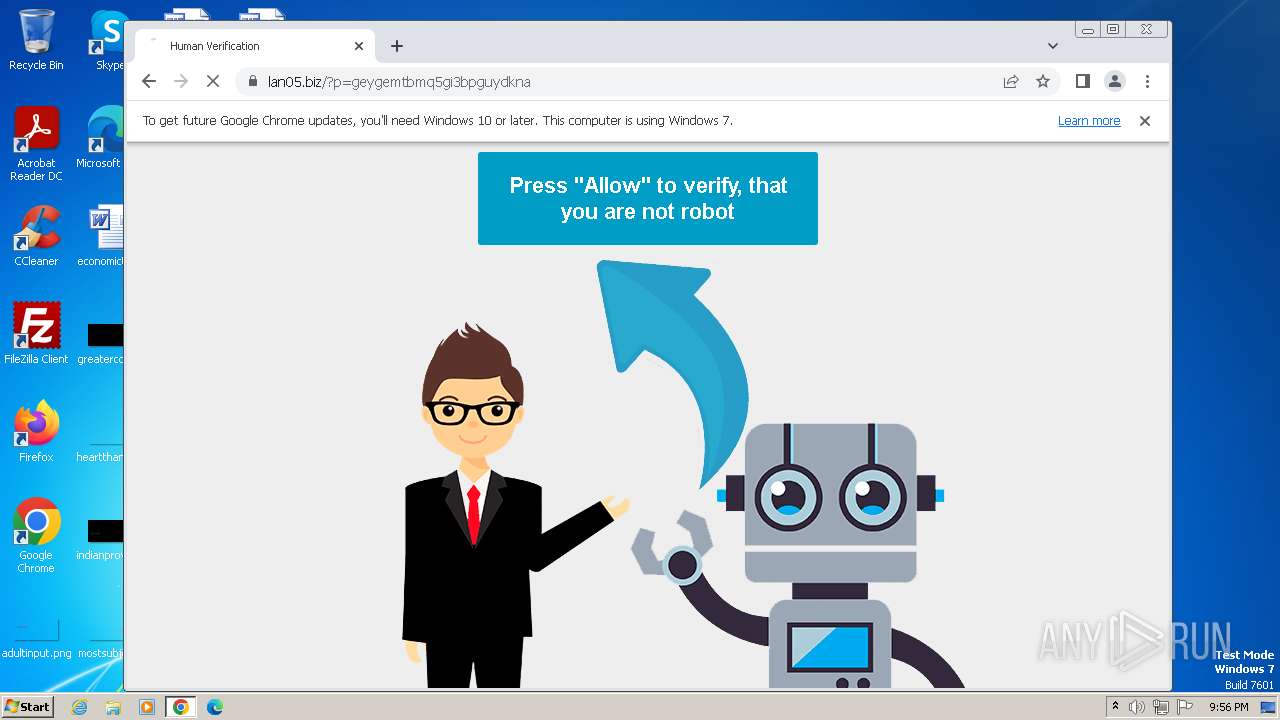Screen dimensions: 1280x720
Task: Open the Firefox desktop shortcut
Action: 36,432
